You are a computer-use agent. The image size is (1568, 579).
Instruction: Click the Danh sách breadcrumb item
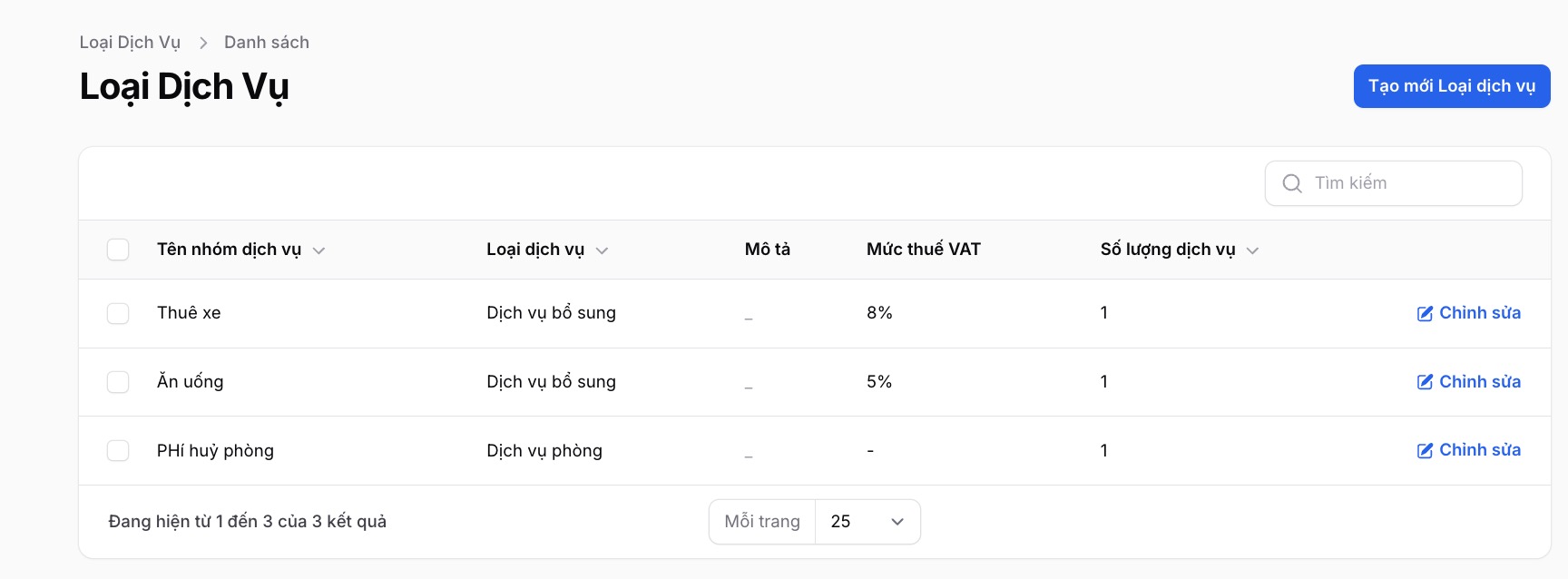[x=267, y=43]
